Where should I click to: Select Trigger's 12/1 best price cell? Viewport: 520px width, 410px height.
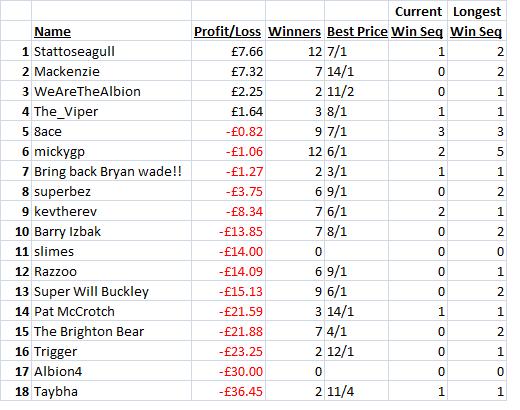coord(356,351)
